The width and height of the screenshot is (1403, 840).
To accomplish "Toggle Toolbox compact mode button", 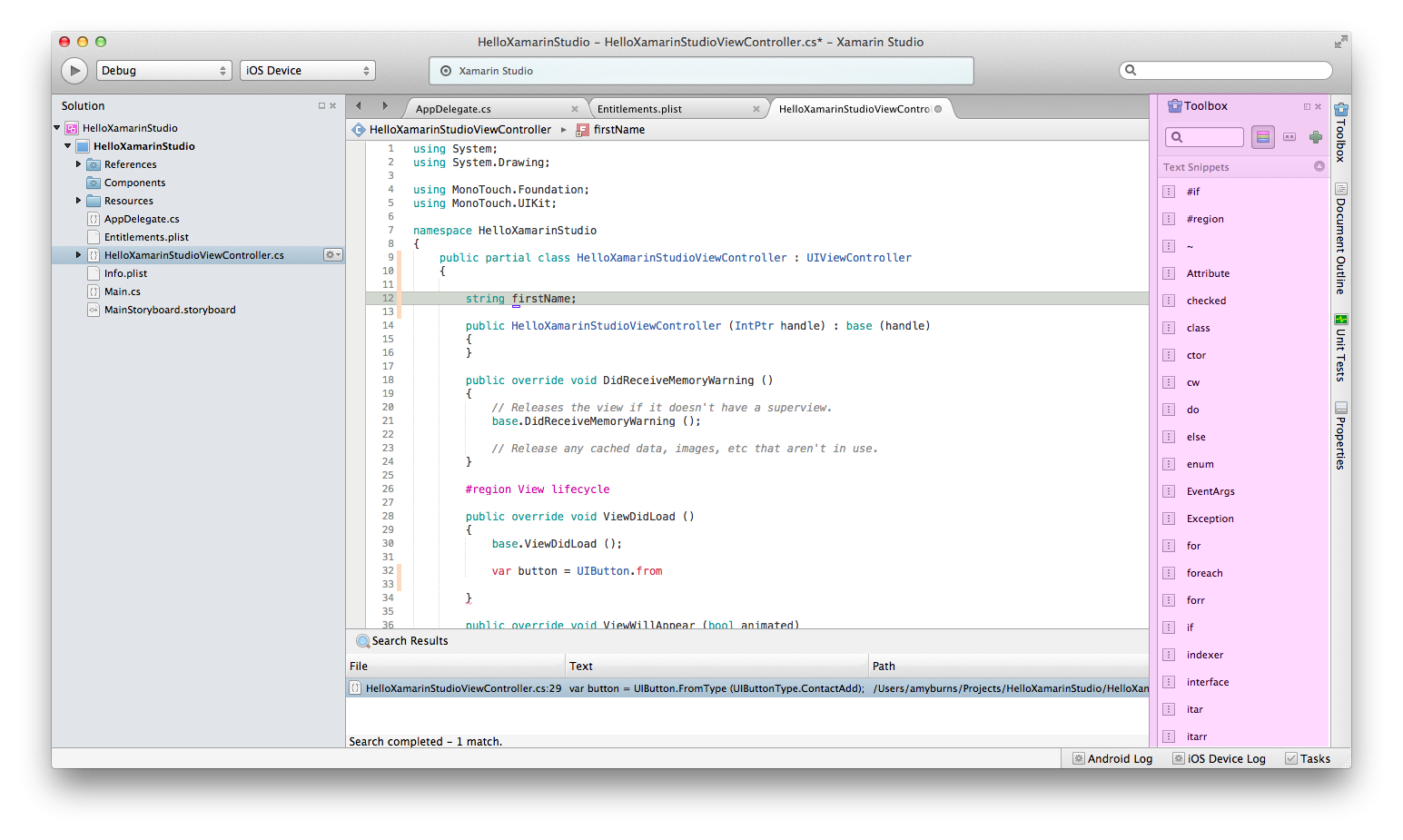I will click(1289, 137).
